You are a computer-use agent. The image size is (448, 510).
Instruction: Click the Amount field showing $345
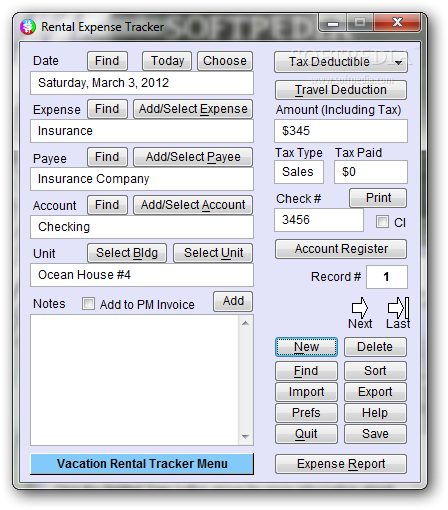coord(341,131)
